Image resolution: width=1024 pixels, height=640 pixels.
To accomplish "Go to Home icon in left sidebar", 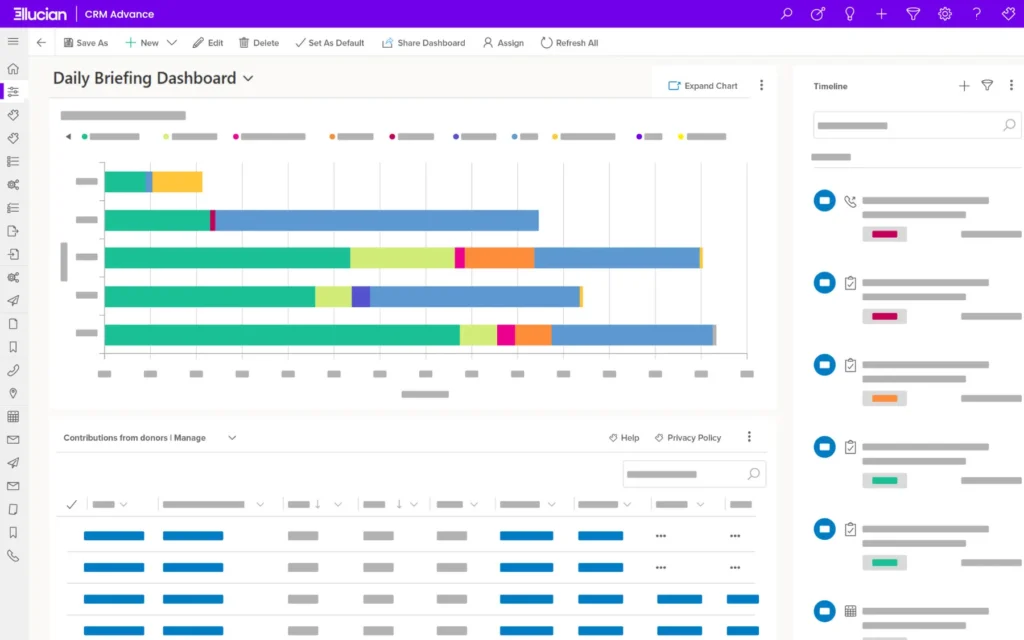I will [x=13, y=69].
